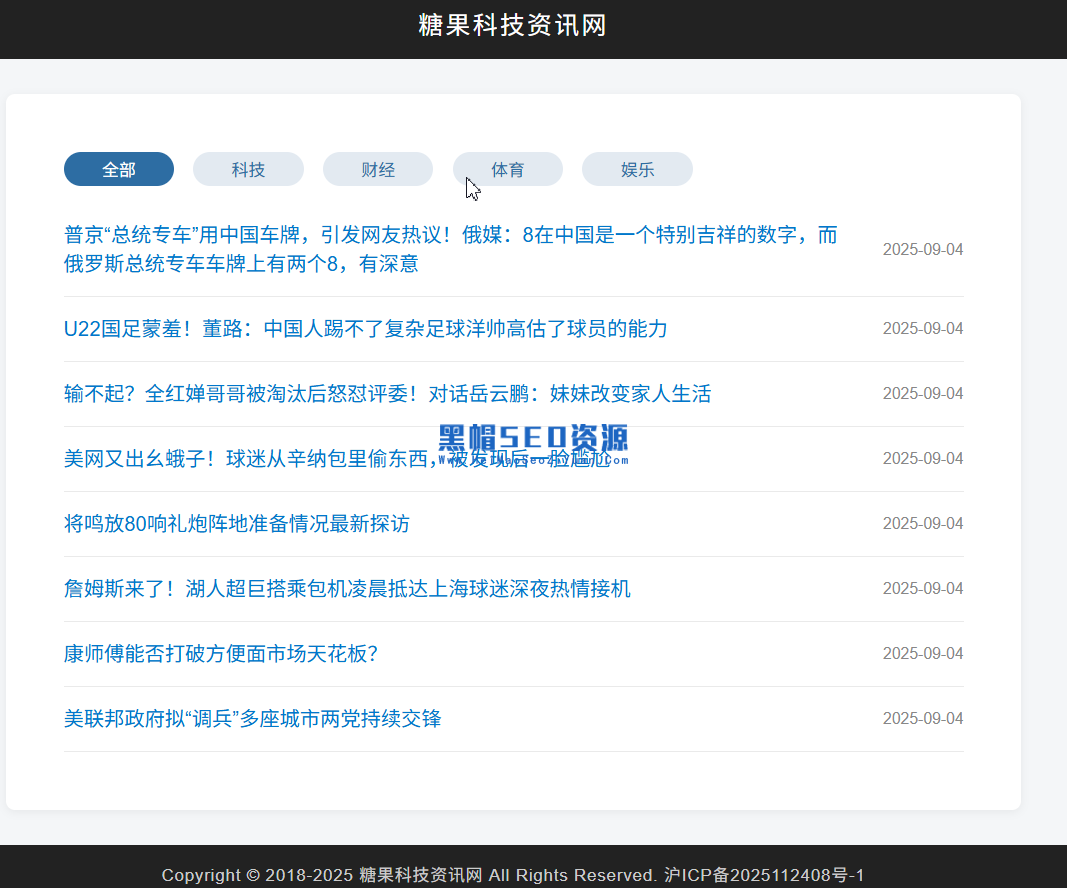The image size is (1067, 888).
Task: Click the date beside the 普京 article
Action: [x=922, y=249]
